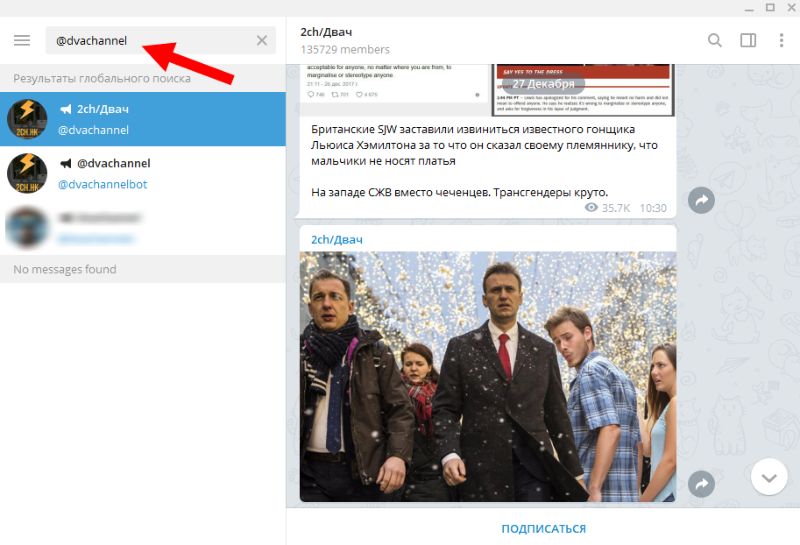This screenshot has width=800, height=545.
Task: Click the megaphone icon beside @dvachannel result
Action: point(66,163)
